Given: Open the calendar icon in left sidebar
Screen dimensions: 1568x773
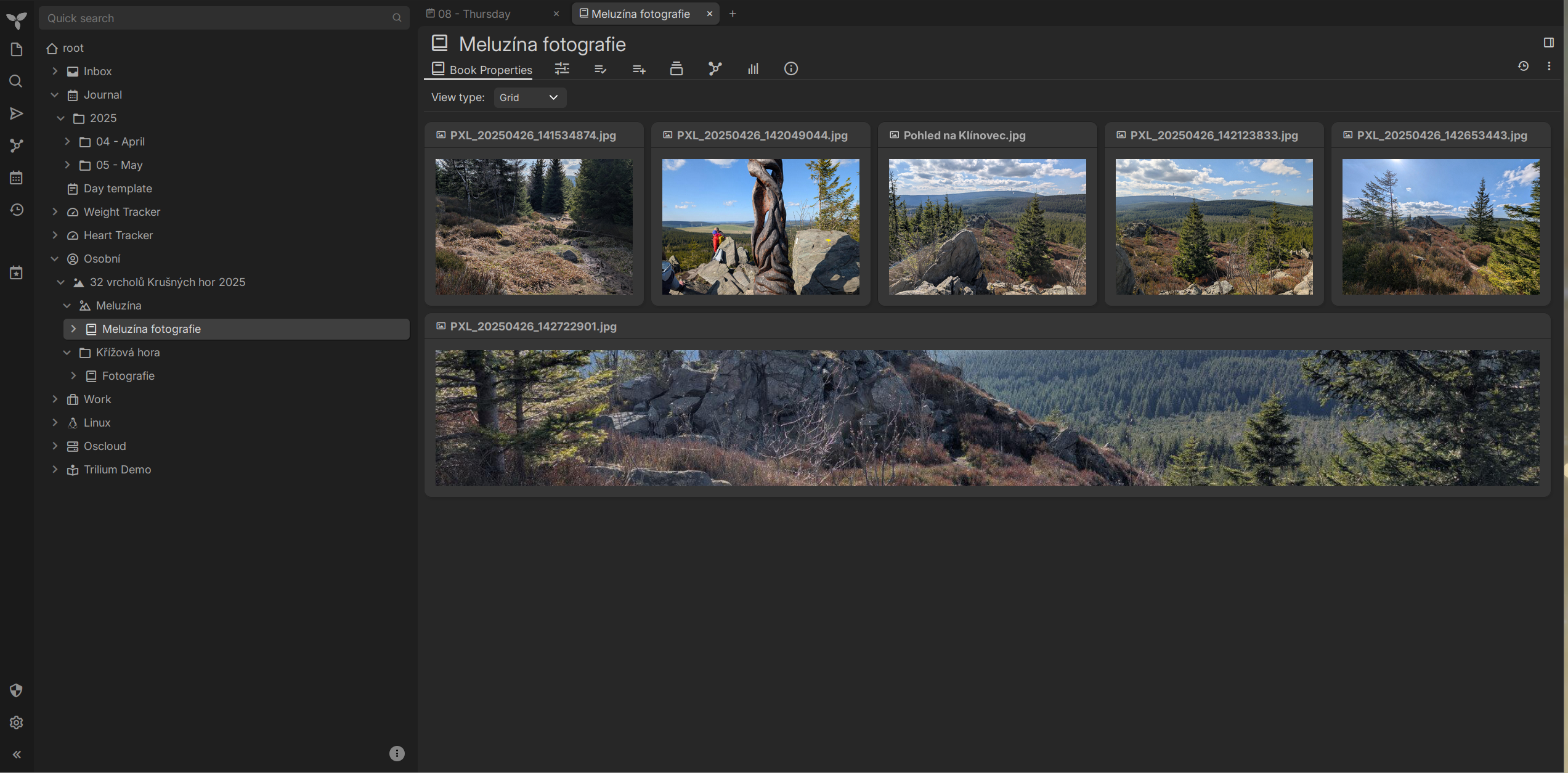Looking at the screenshot, I should pyautogui.click(x=17, y=178).
